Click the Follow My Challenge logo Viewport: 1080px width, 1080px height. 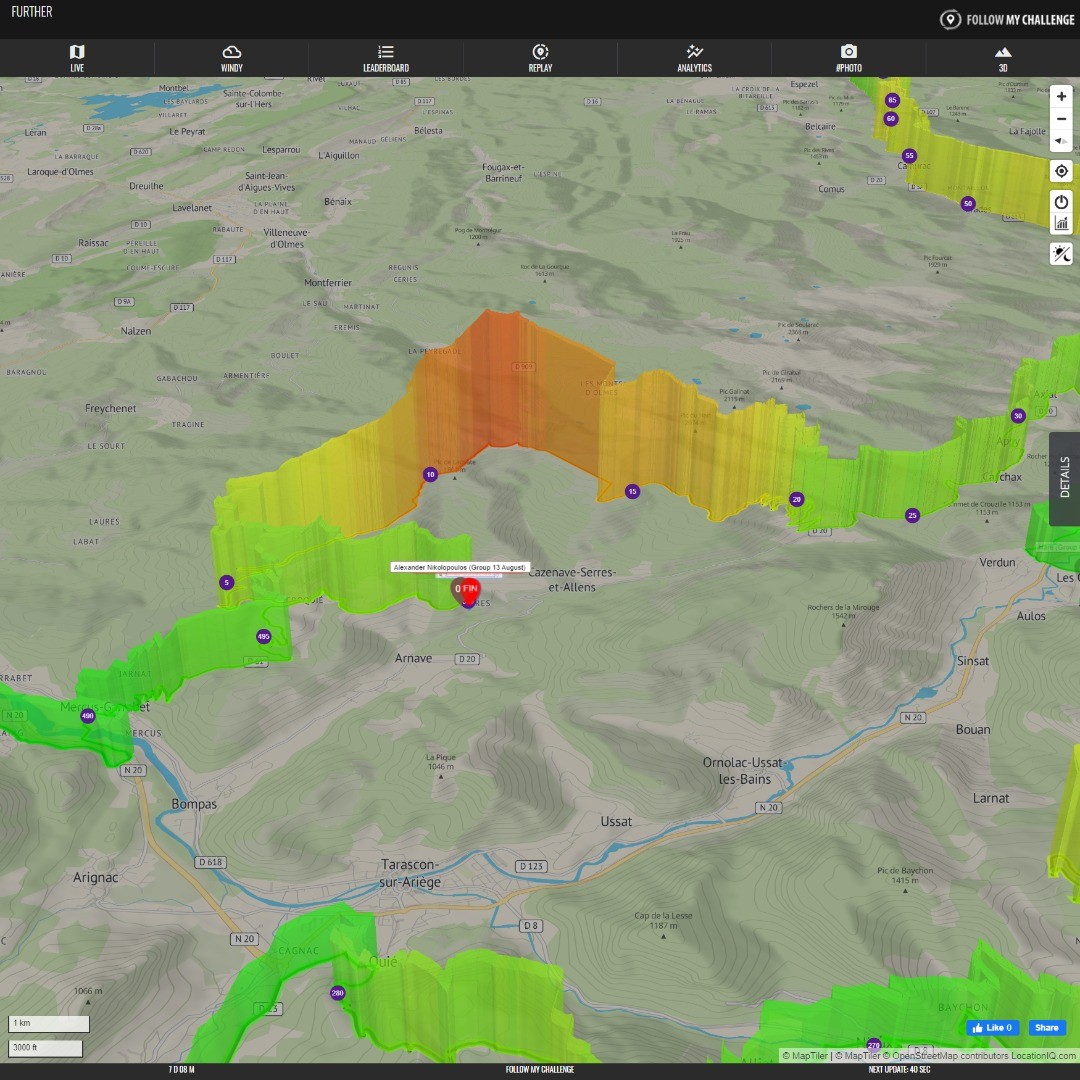pyautogui.click(x=1007, y=19)
